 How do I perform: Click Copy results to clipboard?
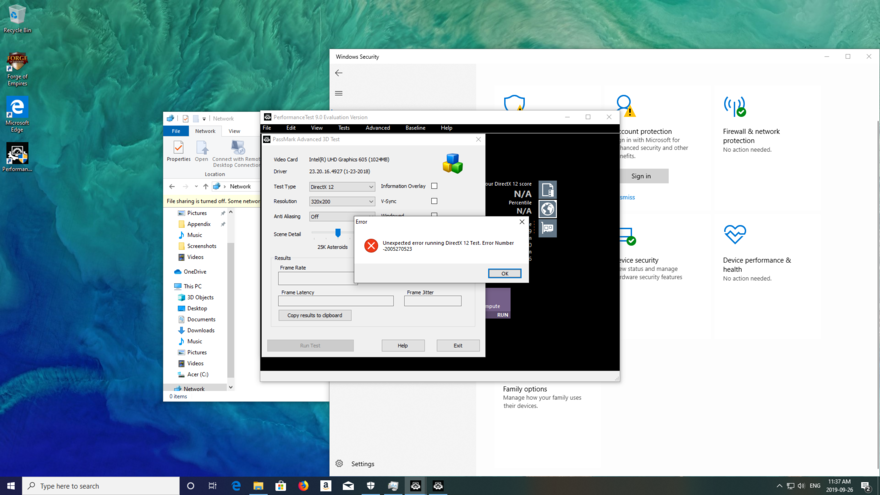coord(315,315)
